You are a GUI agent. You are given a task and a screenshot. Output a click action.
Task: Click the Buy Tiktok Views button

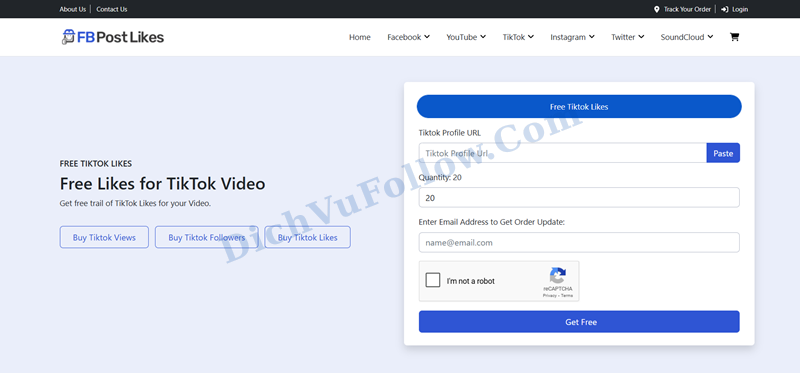(x=104, y=237)
